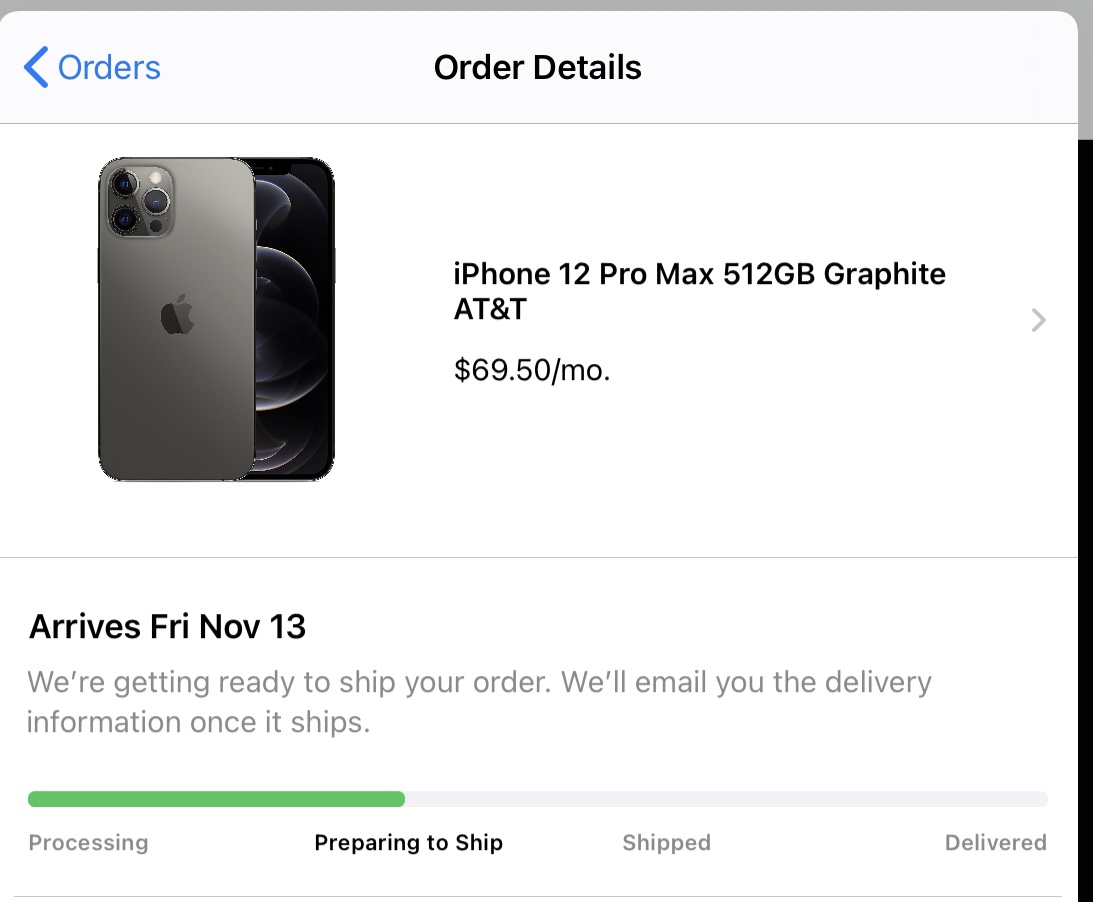Tap the camera module on phone image
The width and height of the screenshot is (1093, 902).
pyautogui.click(x=140, y=200)
